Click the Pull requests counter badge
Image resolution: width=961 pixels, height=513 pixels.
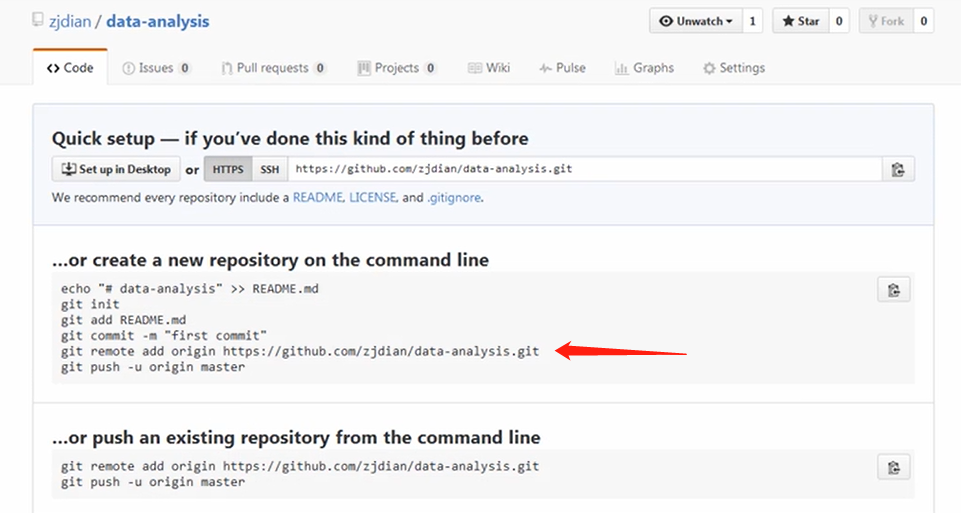320,68
